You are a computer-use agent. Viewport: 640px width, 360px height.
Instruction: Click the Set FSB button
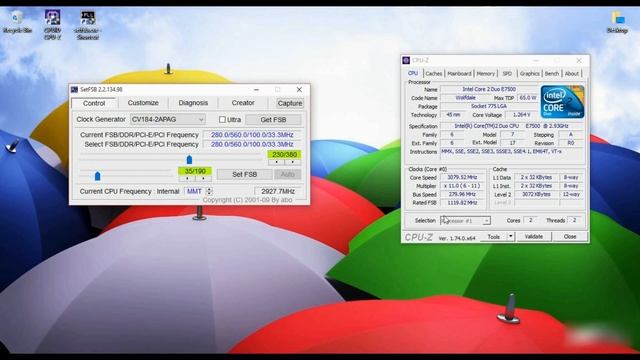(244, 174)
